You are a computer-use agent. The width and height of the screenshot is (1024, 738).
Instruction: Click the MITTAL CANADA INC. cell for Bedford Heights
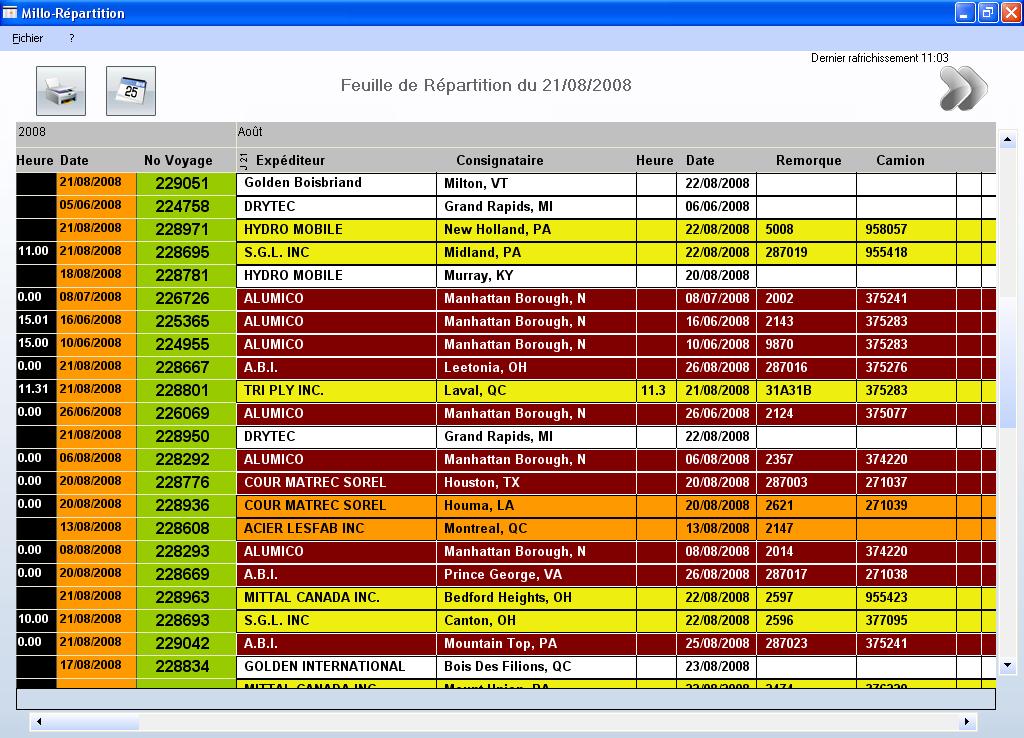point(336,598)
